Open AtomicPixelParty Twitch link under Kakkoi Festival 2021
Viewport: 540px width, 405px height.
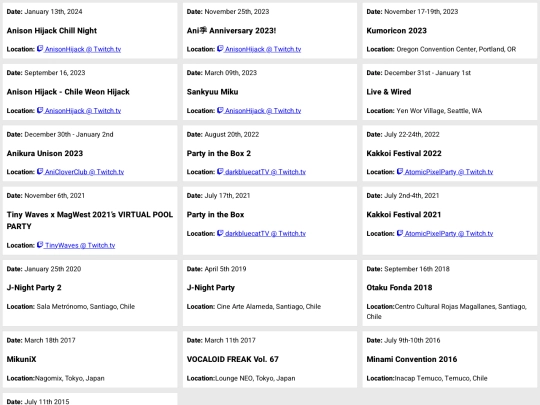point(445,233)
